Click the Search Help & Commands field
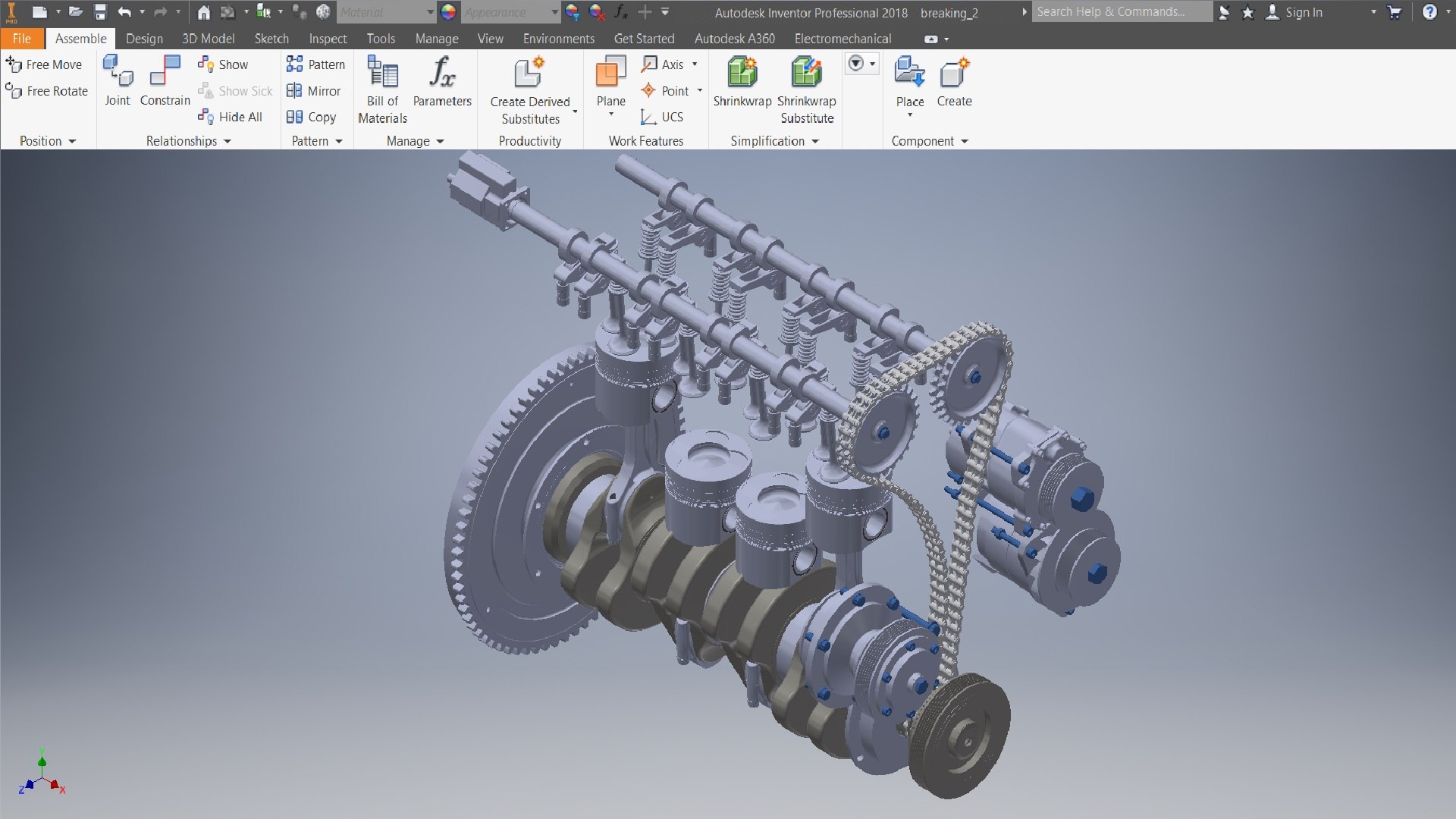 1122,11
